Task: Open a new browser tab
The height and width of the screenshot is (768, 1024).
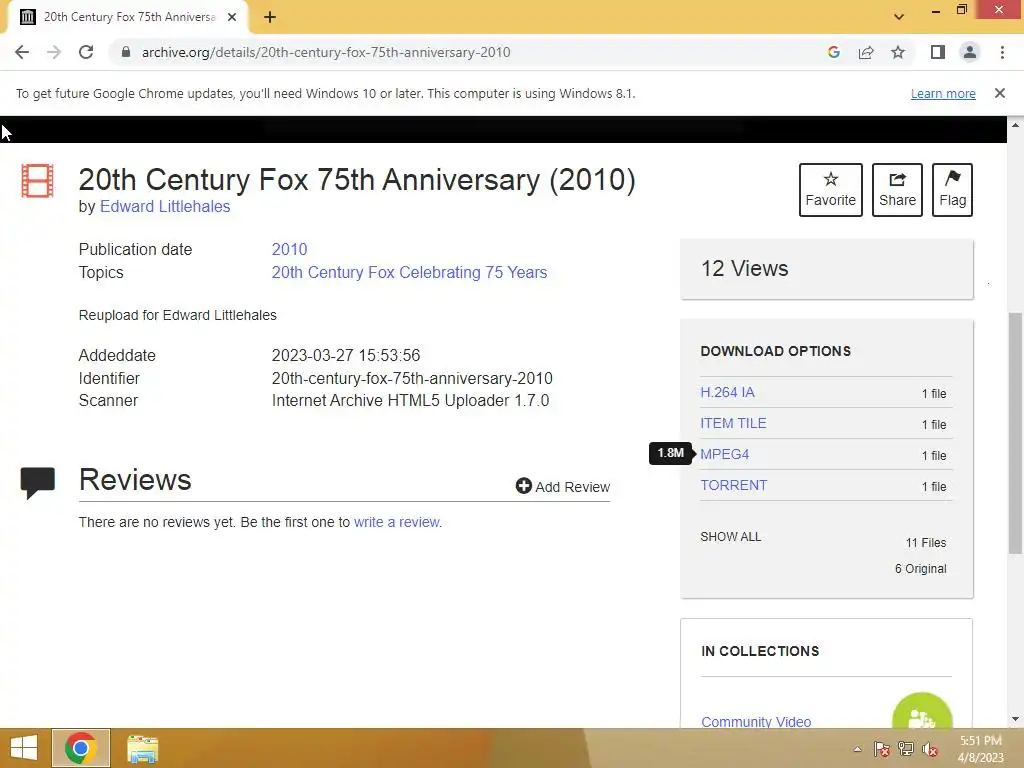Action: pyautogui.click(x=270, y=17)
